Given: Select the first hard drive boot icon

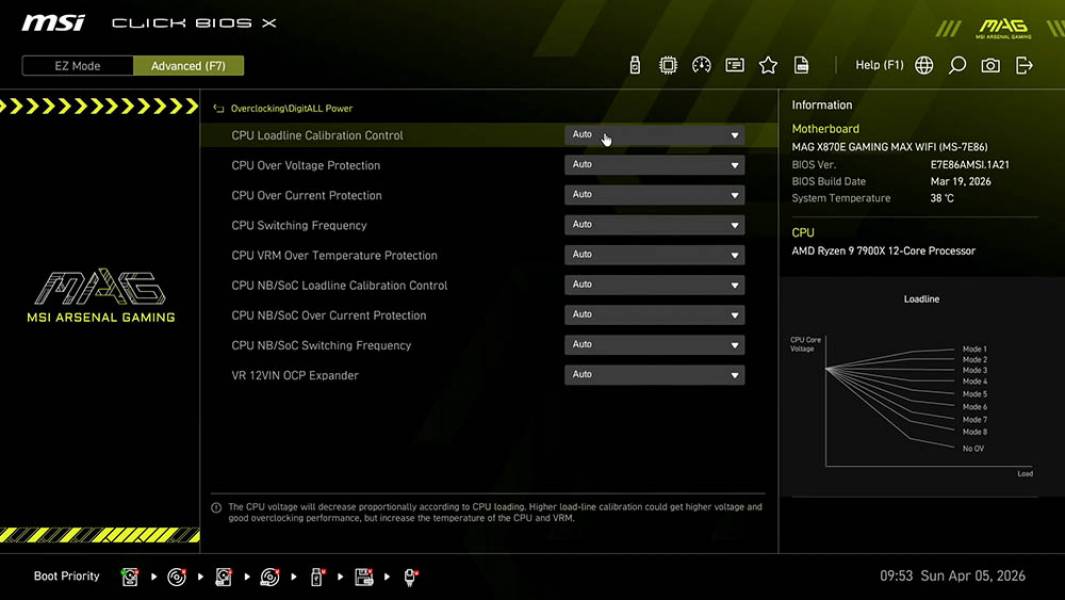Looking at the screenshot, I should point(129,576).
